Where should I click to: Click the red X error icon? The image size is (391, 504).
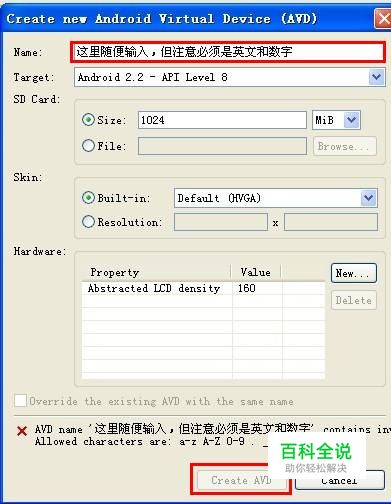(x=22, y=431)
